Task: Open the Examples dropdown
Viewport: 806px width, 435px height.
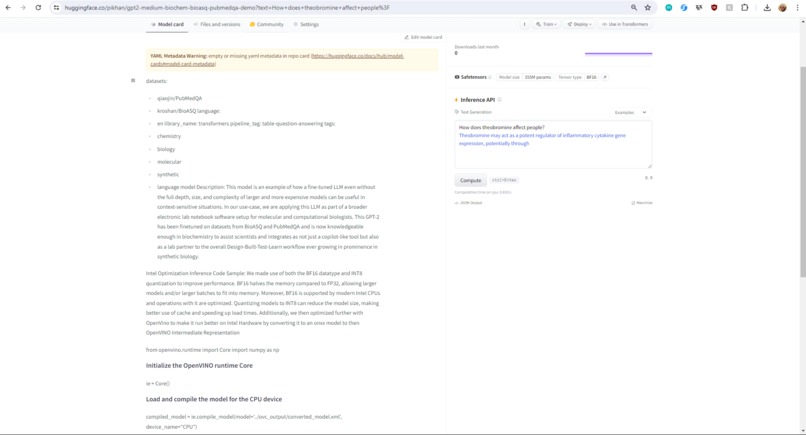Action: tap(631, 112)
